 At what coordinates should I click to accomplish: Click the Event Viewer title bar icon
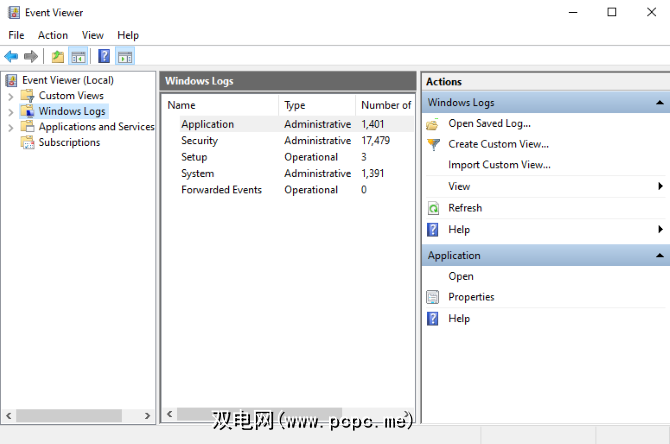click(14, 12)
